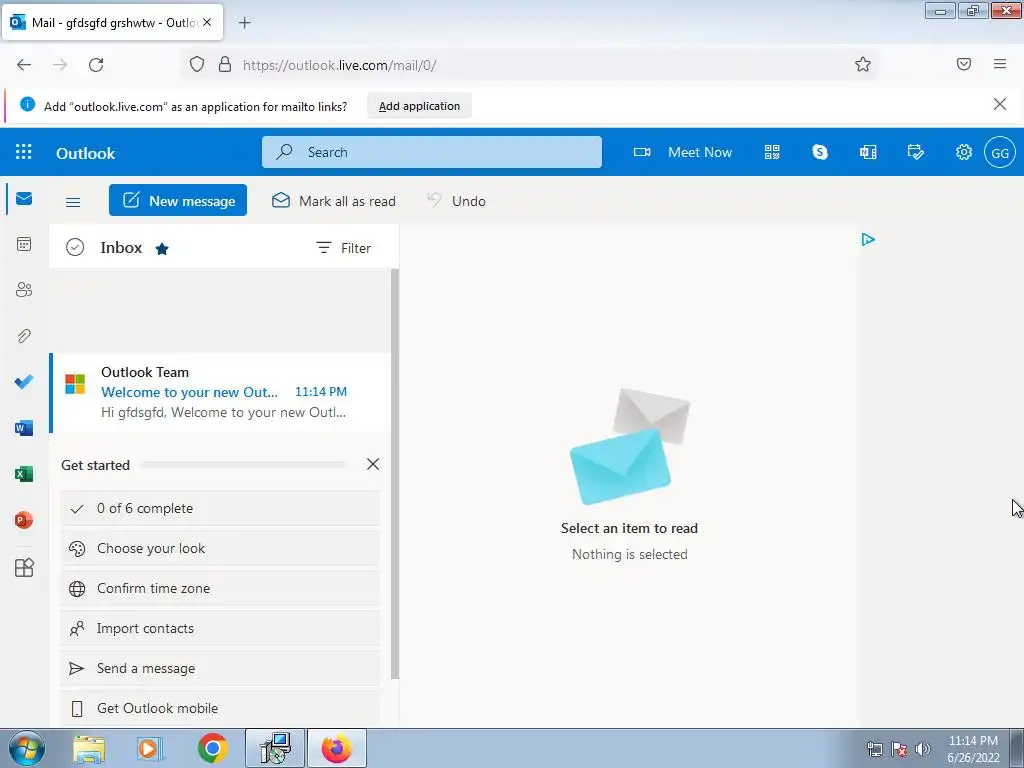The width and height of the screenshot is (1024, 768).
Task: Open the To Do checkmark icon
Action: click(x=24, y=381)
